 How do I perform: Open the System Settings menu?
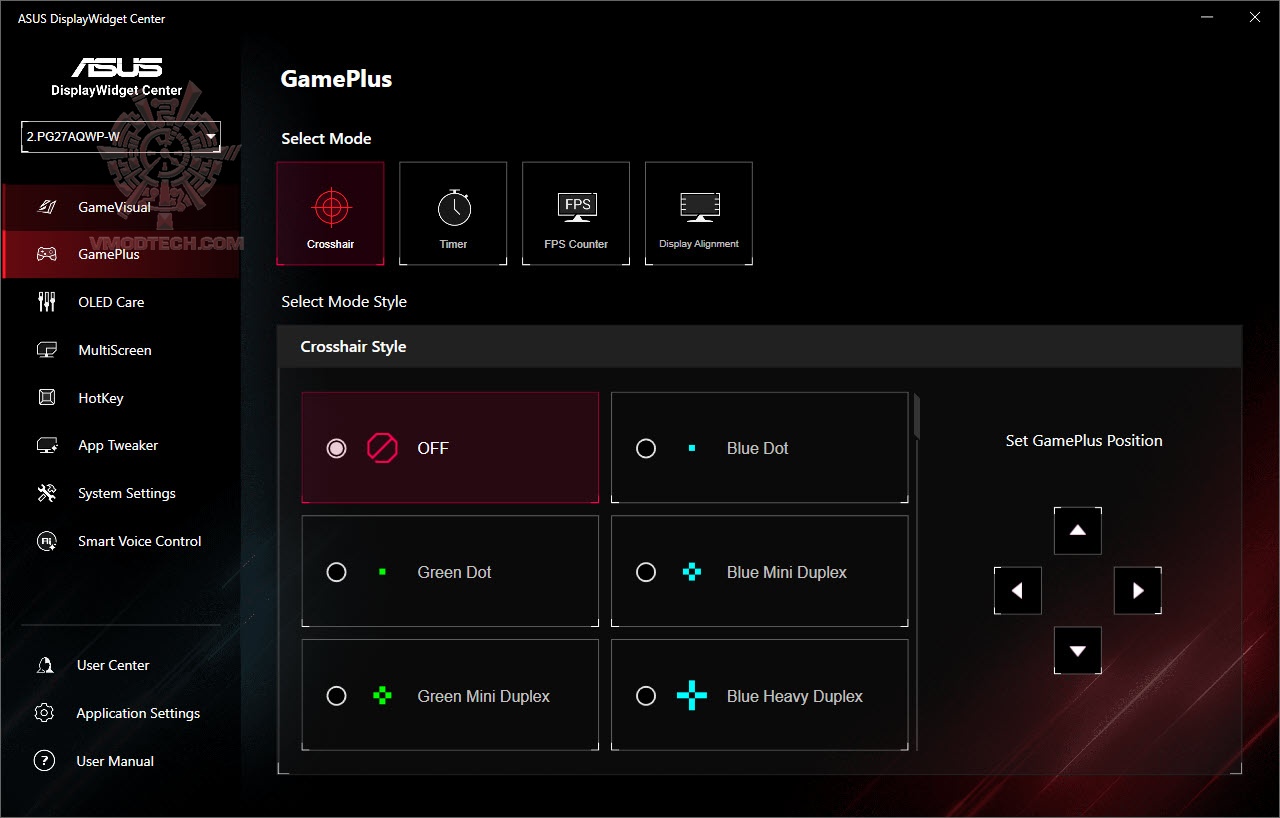pyautogui.click(x=120, y=493)
